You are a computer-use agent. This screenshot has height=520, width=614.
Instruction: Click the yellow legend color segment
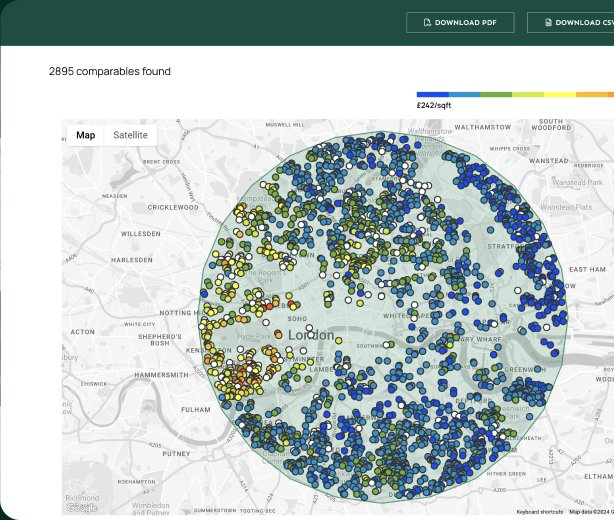coord(560,94)
